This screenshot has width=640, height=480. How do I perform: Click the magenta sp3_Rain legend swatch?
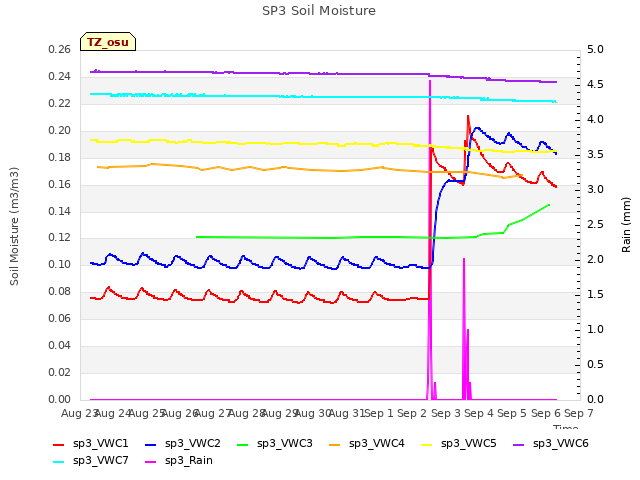(x=151, y=462)
